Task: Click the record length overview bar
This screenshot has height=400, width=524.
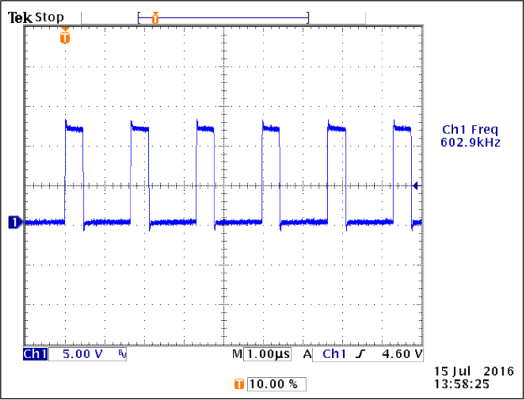Action: [x=223, y=18]
